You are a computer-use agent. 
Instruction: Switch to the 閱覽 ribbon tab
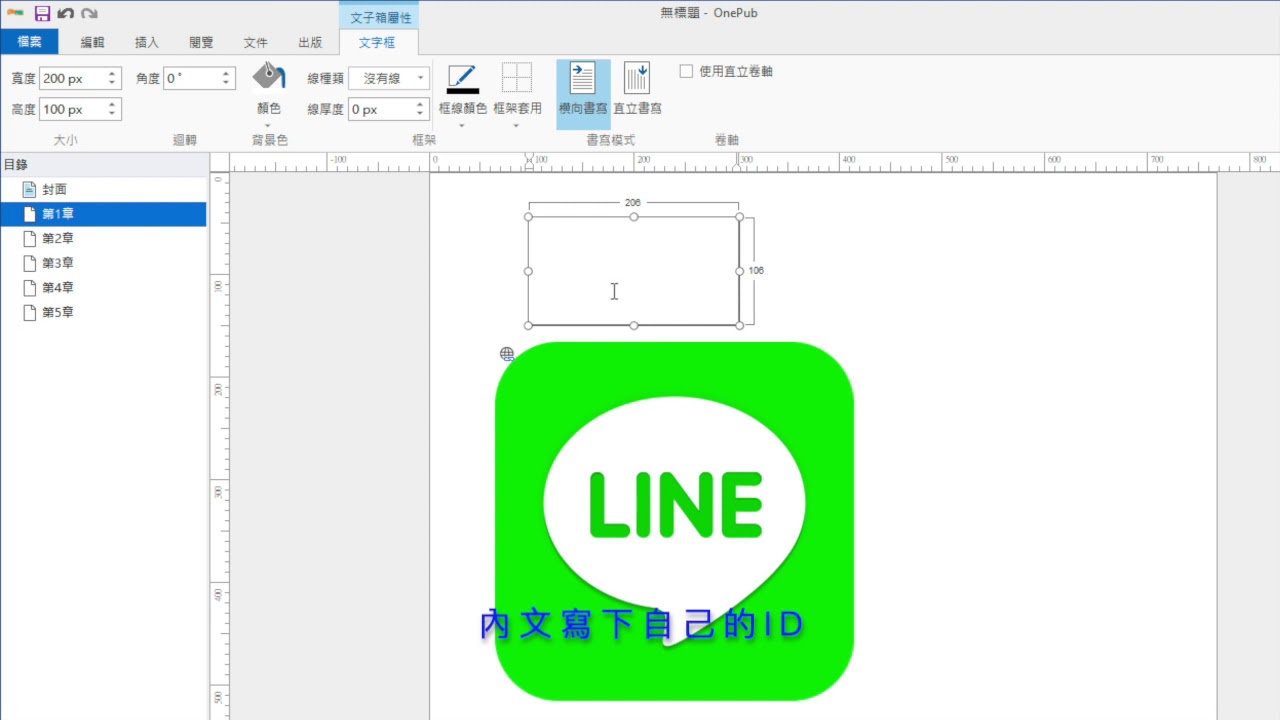click(x=201, y=42)
